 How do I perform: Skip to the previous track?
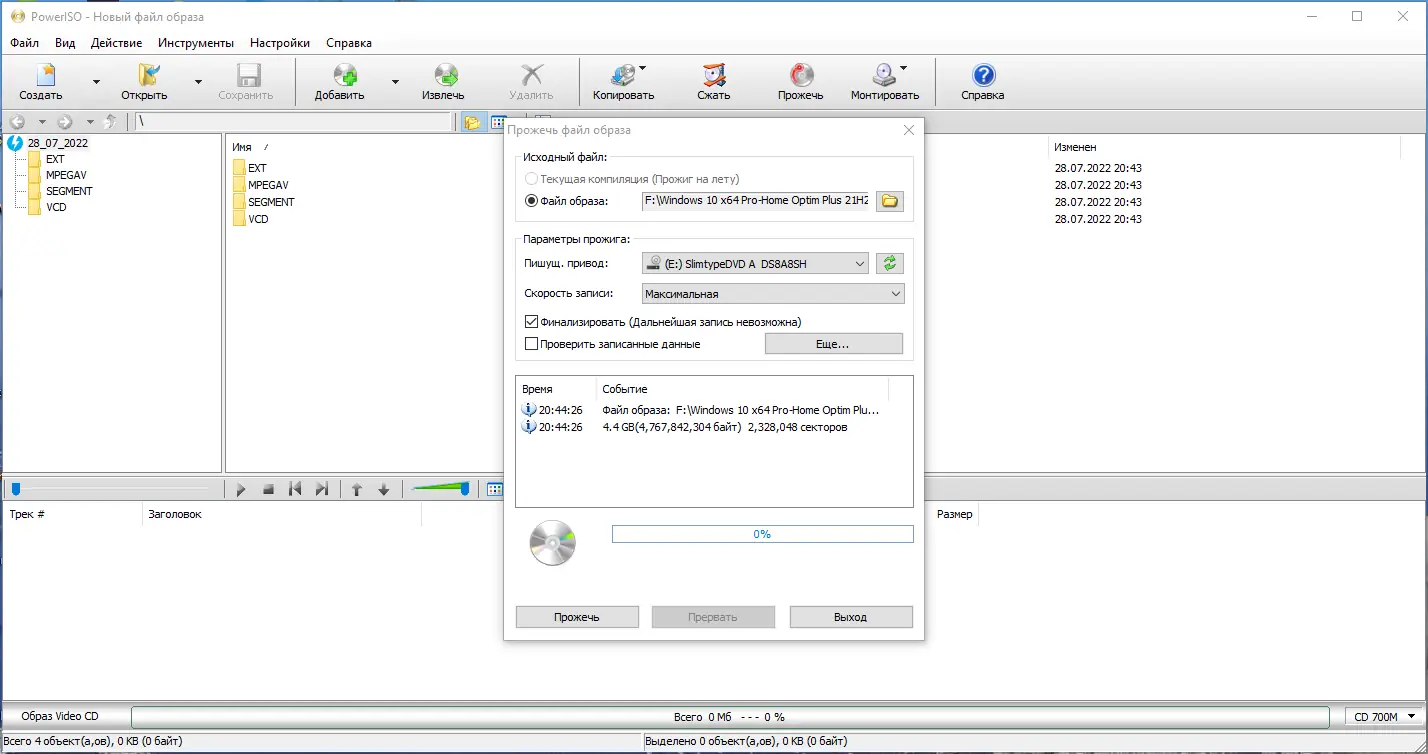point(295,489)
